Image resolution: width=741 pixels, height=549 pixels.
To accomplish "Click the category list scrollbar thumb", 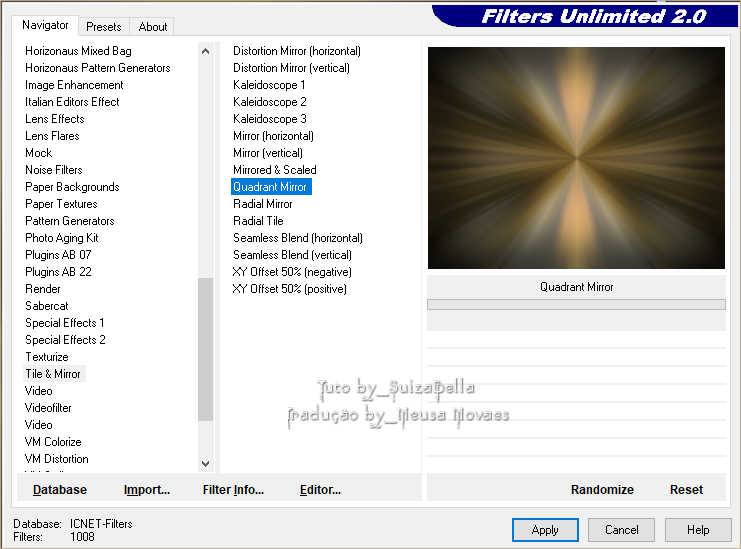I will [205, 349].
